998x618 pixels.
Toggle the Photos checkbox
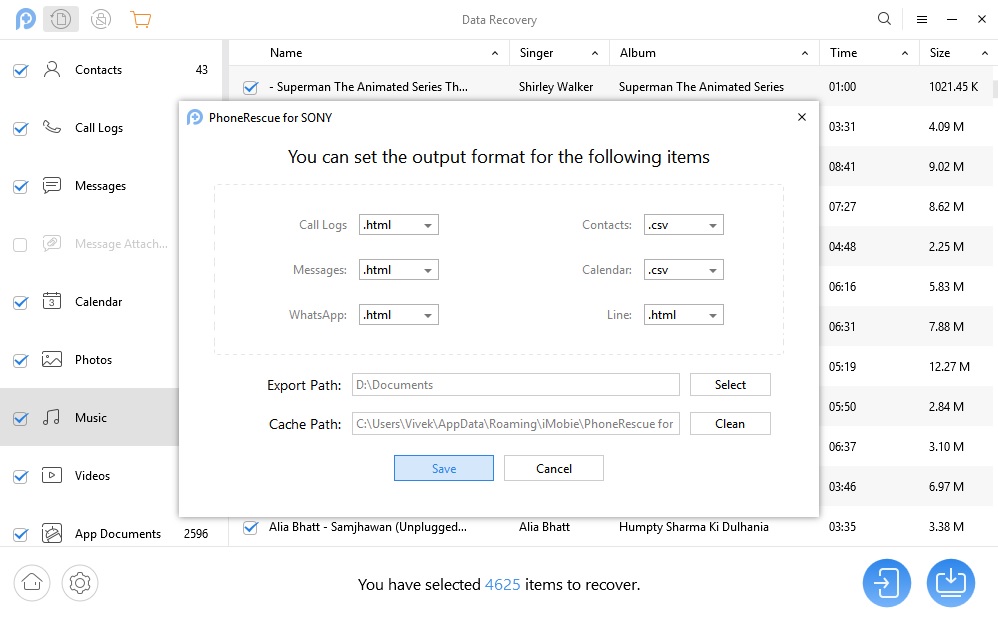click(20, 360)
